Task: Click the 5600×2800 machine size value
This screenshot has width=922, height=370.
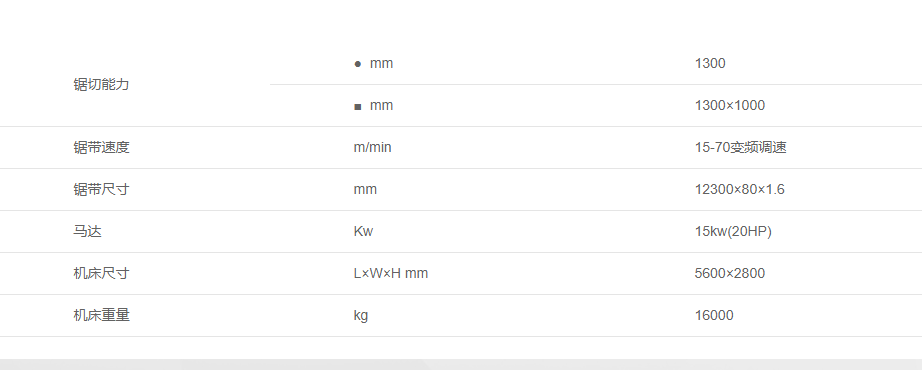Action: [x=730, y=273]
